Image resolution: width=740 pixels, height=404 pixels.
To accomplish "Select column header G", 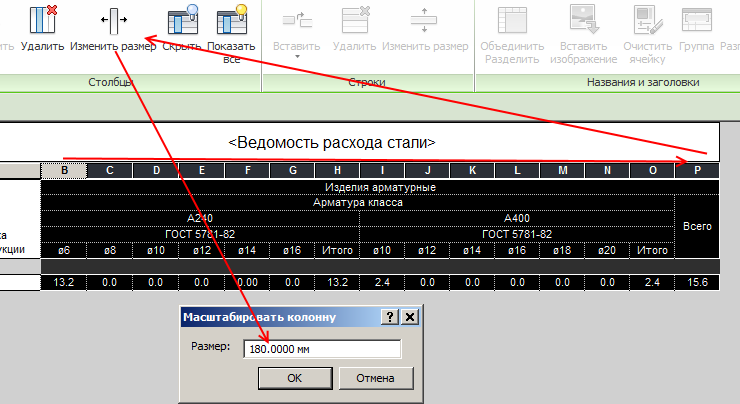I will (292, 170).
